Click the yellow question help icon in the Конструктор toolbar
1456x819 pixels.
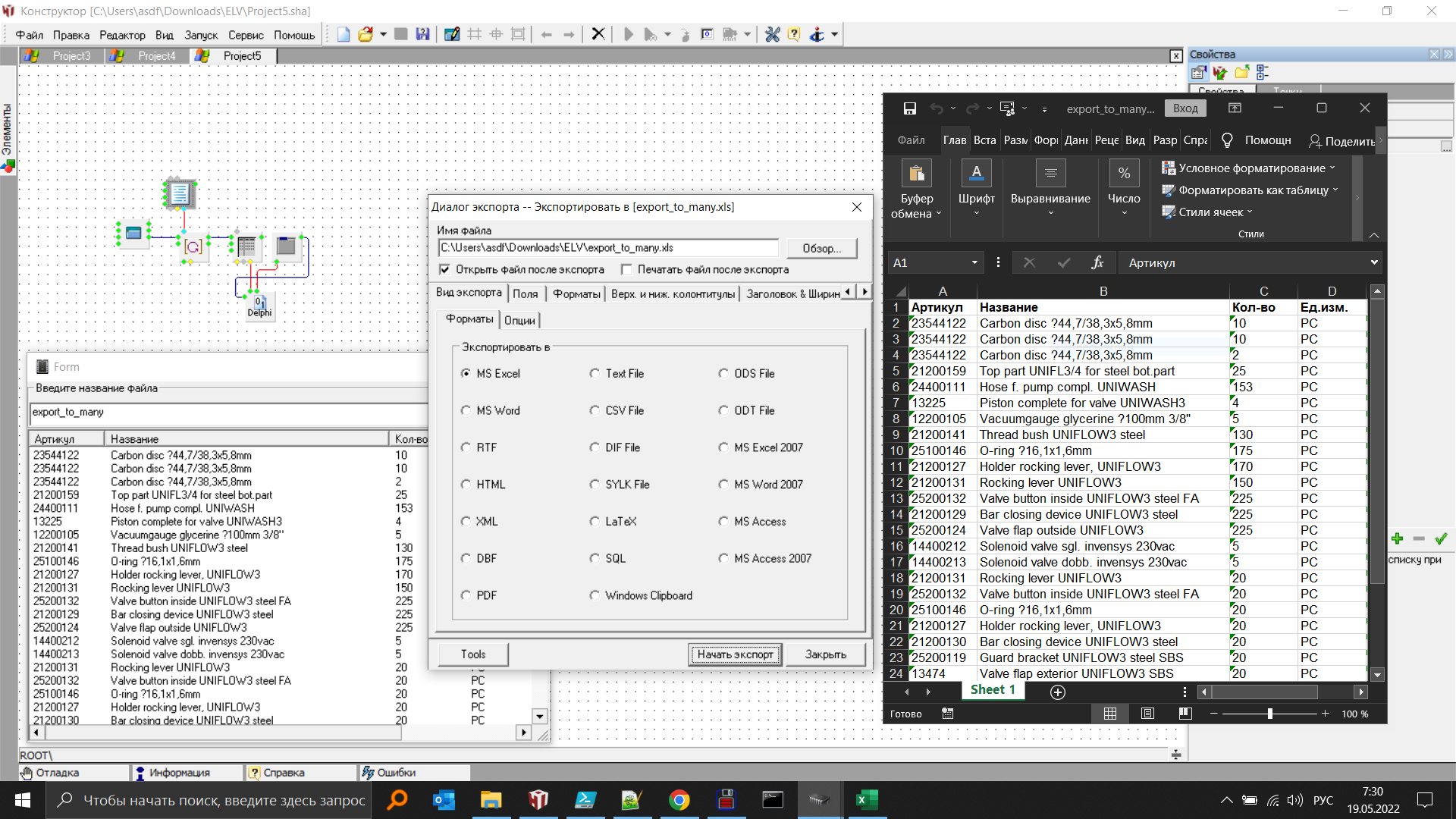pyautogui.click(x=794, y=34)
